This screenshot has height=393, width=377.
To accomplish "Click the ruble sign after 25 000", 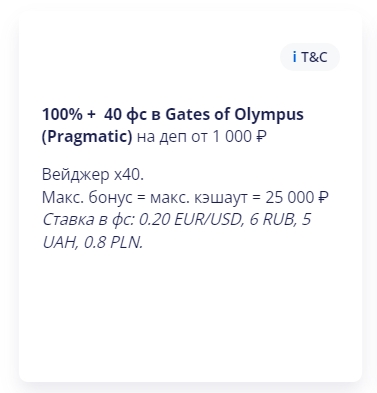I will (323, 197).
